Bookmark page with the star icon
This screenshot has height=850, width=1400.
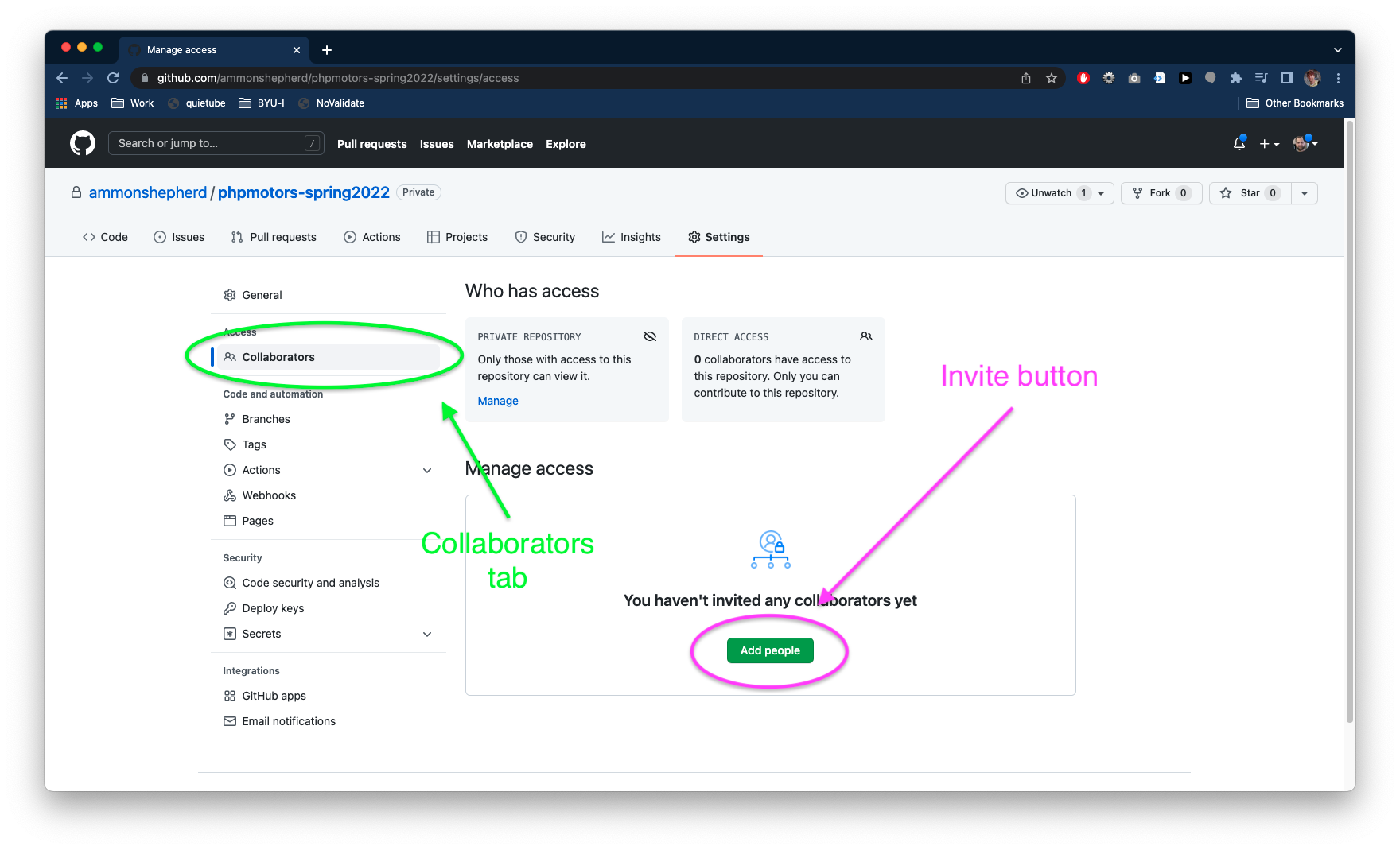pyautogui.click(x=1052, y=78)
